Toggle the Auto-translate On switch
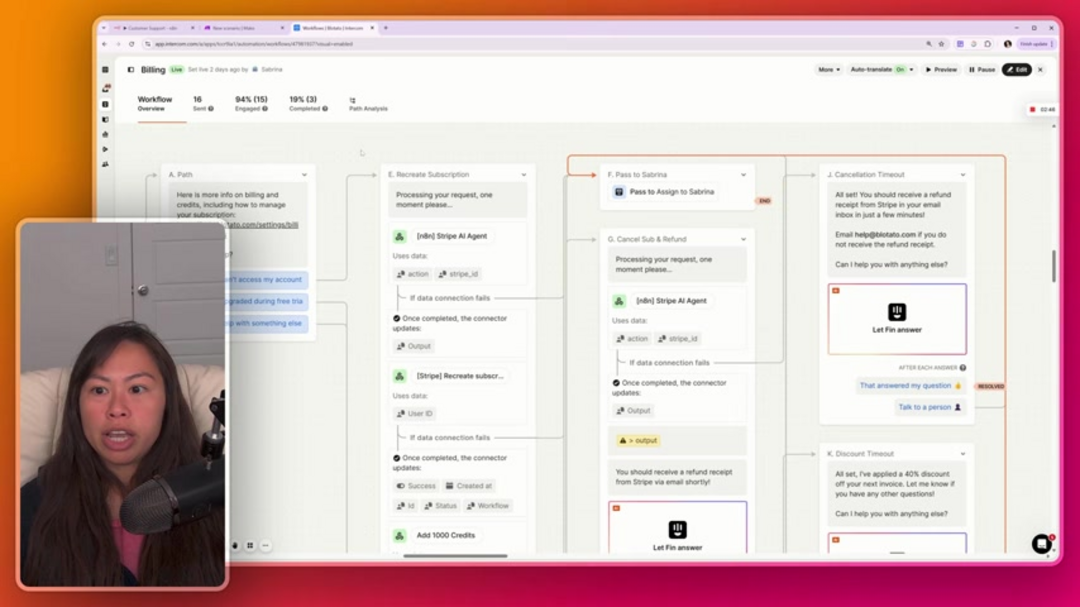 tap(900, 70)
